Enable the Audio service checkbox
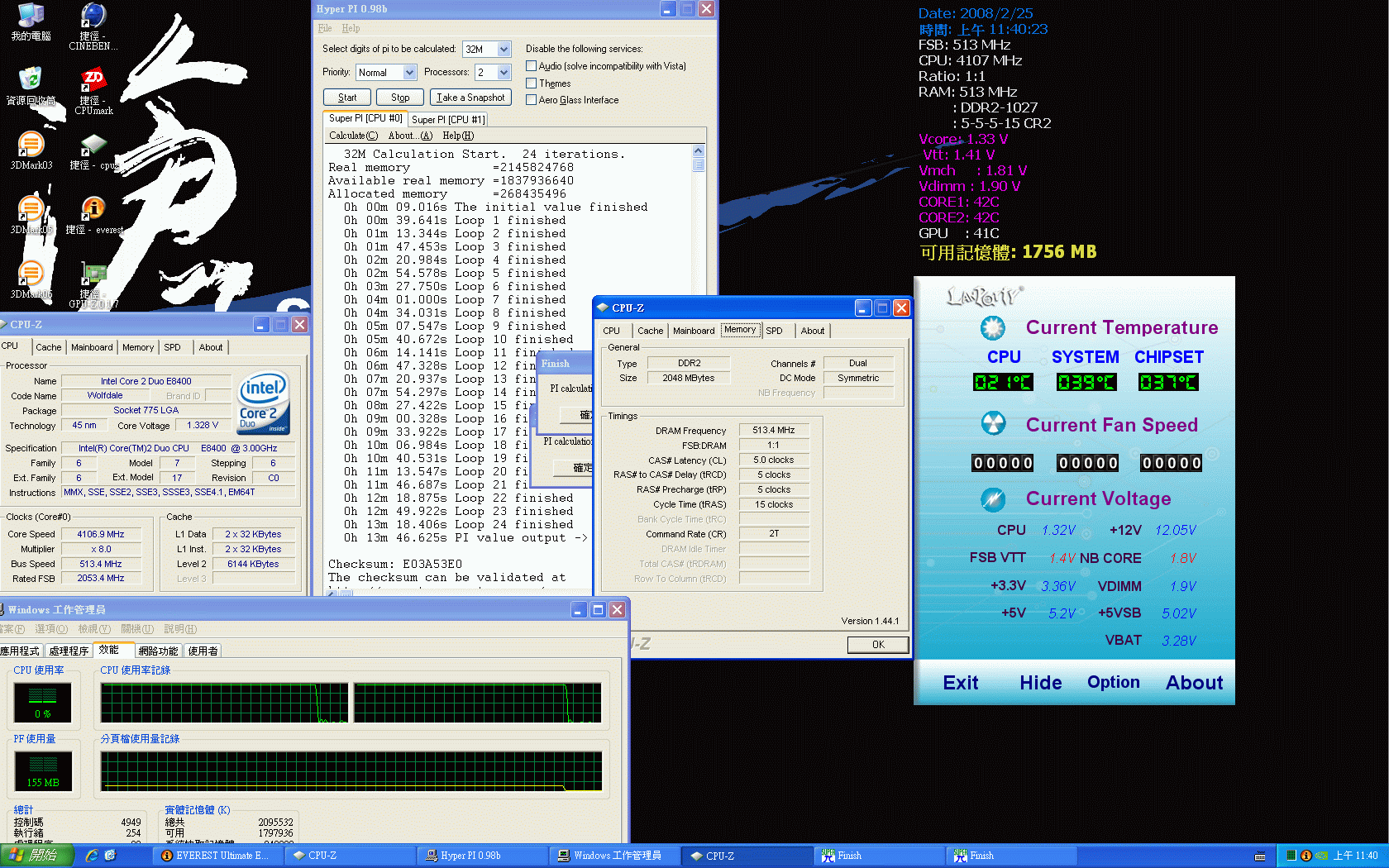 click(x=531, y=66)
